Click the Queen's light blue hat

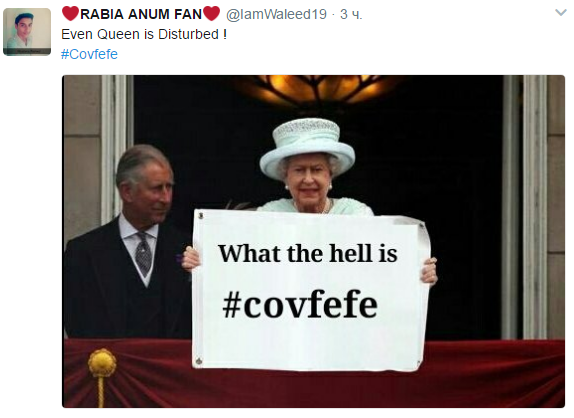pyautogui.click(x=307, y=148)
